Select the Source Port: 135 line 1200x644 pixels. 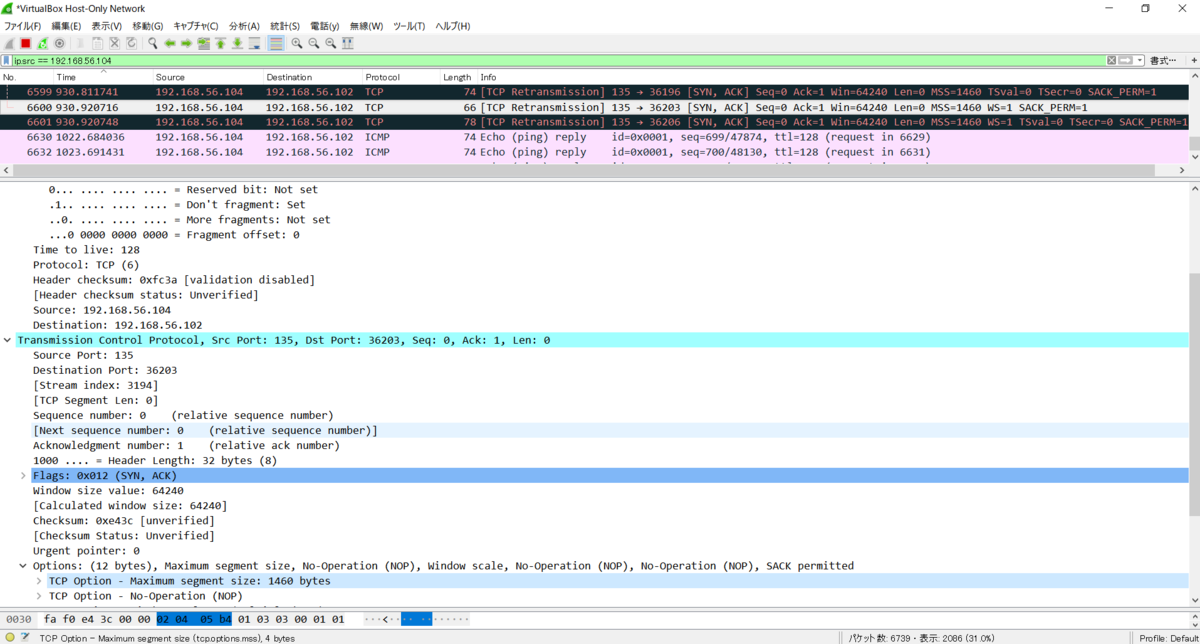(83, 355)
